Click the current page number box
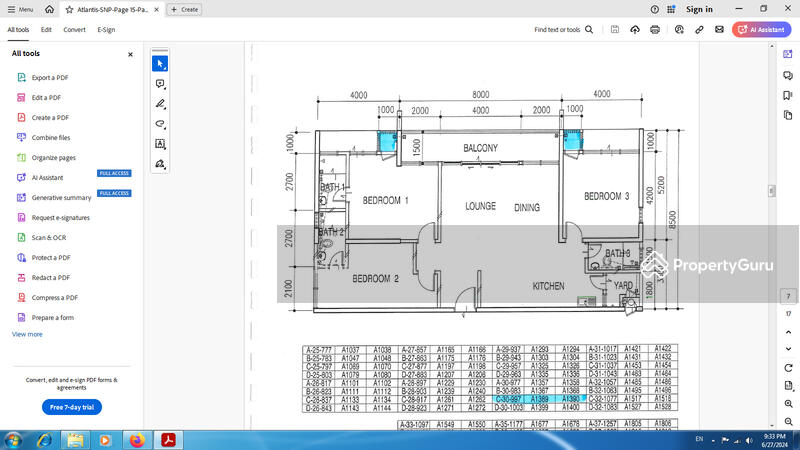The image size is (800, 450). [788, 296]
